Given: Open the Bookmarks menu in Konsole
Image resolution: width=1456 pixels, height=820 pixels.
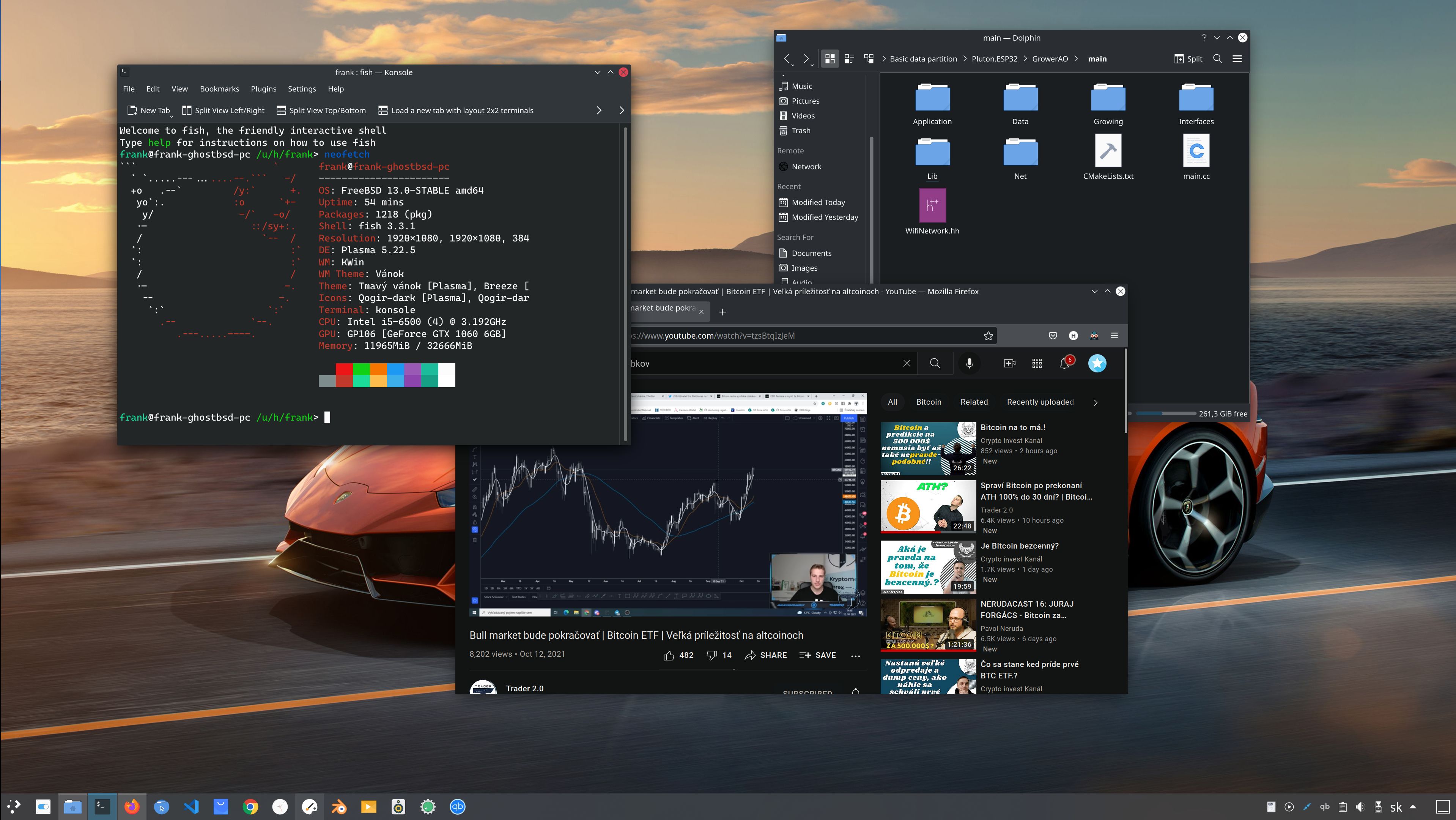Looking at the screenshot, I should tap(219, 89).
